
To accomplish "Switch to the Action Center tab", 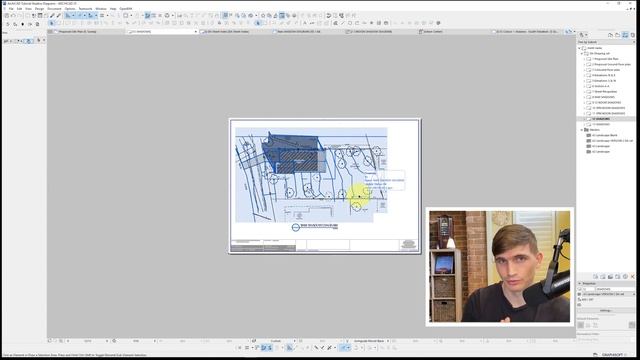I will (x=453, y=31).
